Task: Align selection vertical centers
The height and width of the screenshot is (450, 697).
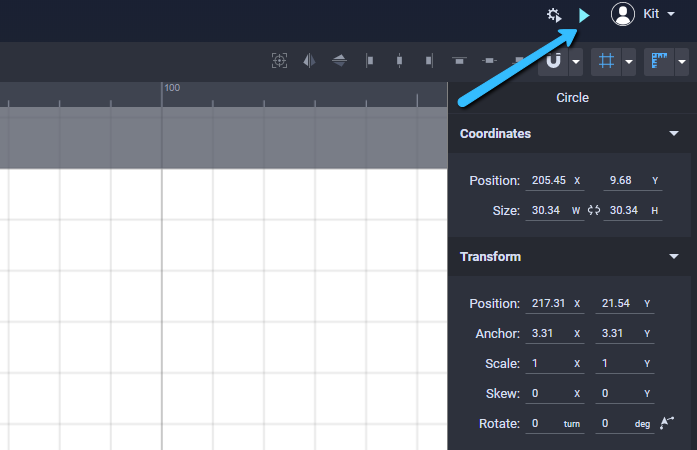Action: pyautogui.click(x=489, y=60)
